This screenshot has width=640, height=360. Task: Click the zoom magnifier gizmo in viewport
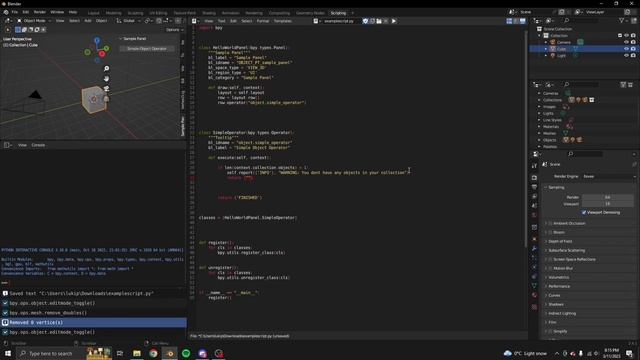tap(106, 69)
